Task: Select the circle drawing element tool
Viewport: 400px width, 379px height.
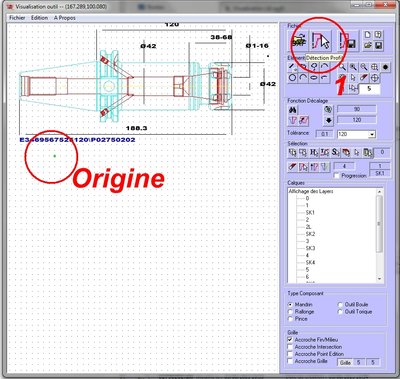Action: (292, 78)
